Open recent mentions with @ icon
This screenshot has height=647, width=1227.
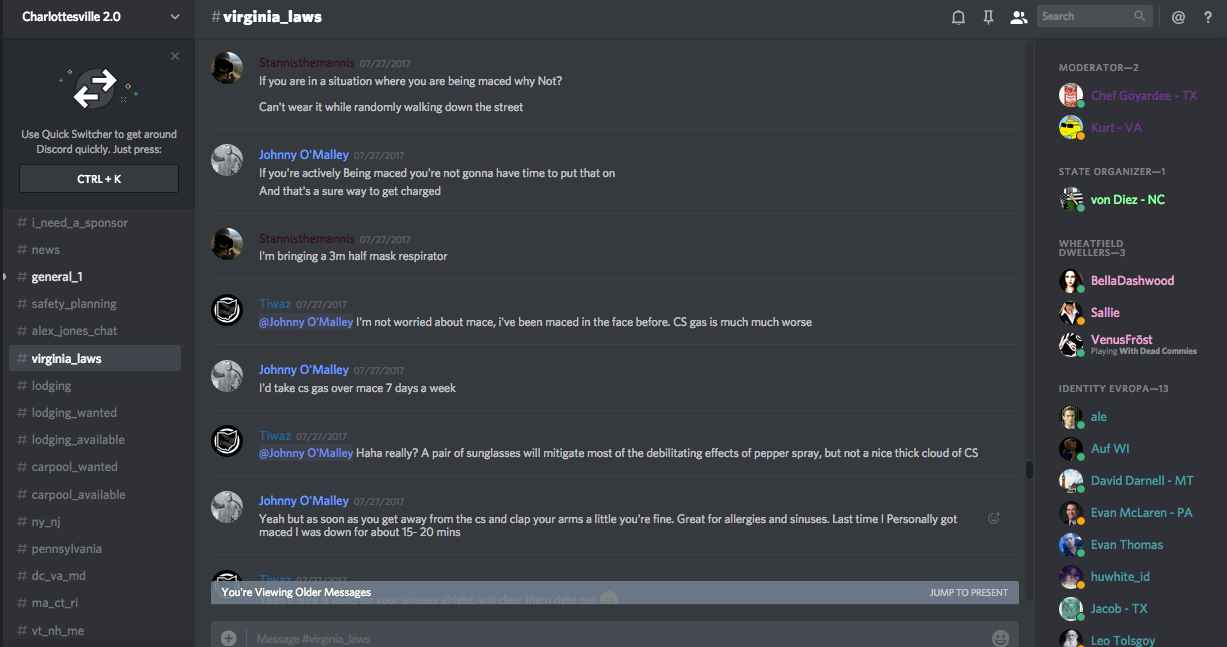click(x=1178, y=17)
